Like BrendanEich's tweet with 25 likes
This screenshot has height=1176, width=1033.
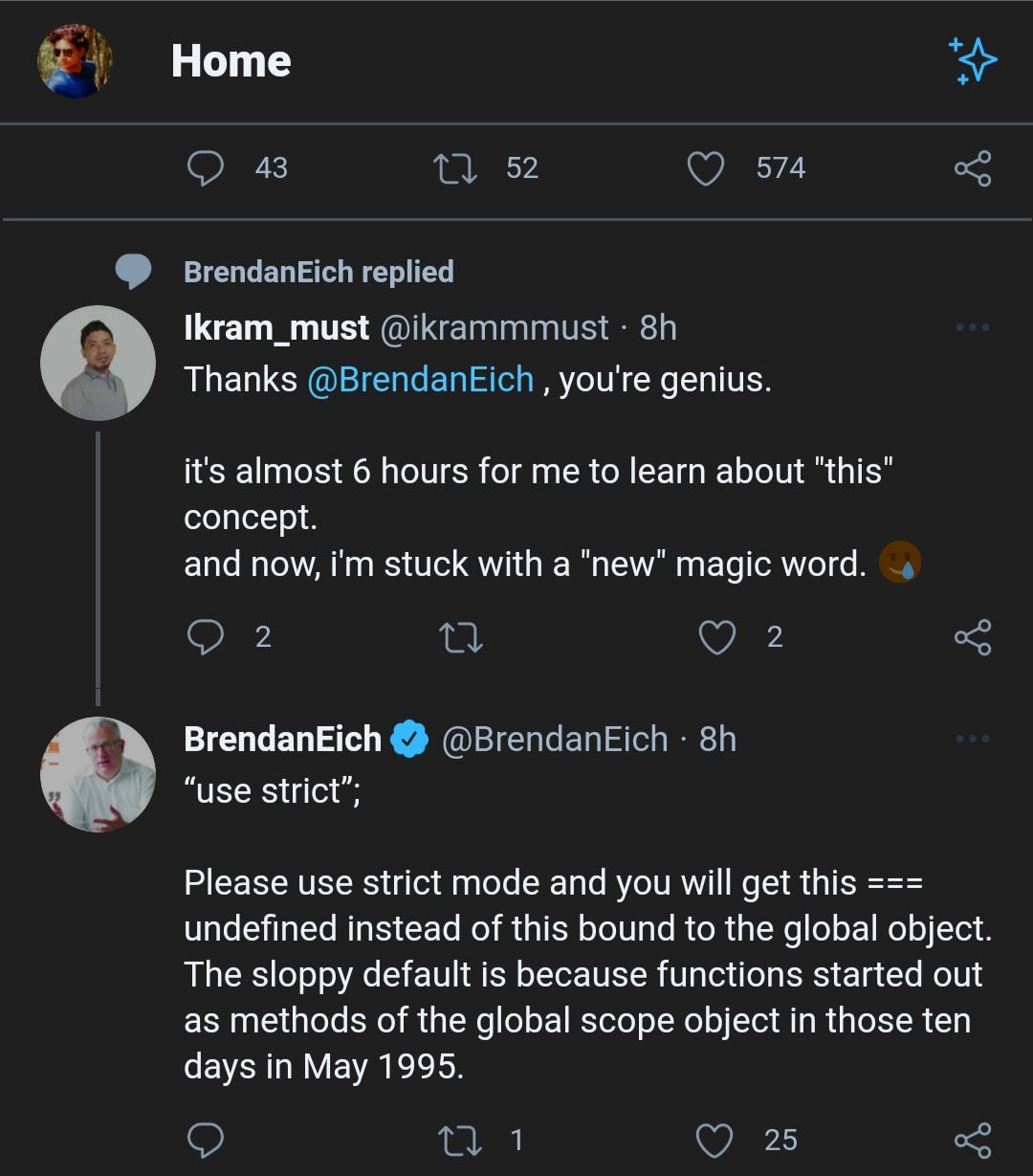pyautogui.click(x=713, y=1140)
